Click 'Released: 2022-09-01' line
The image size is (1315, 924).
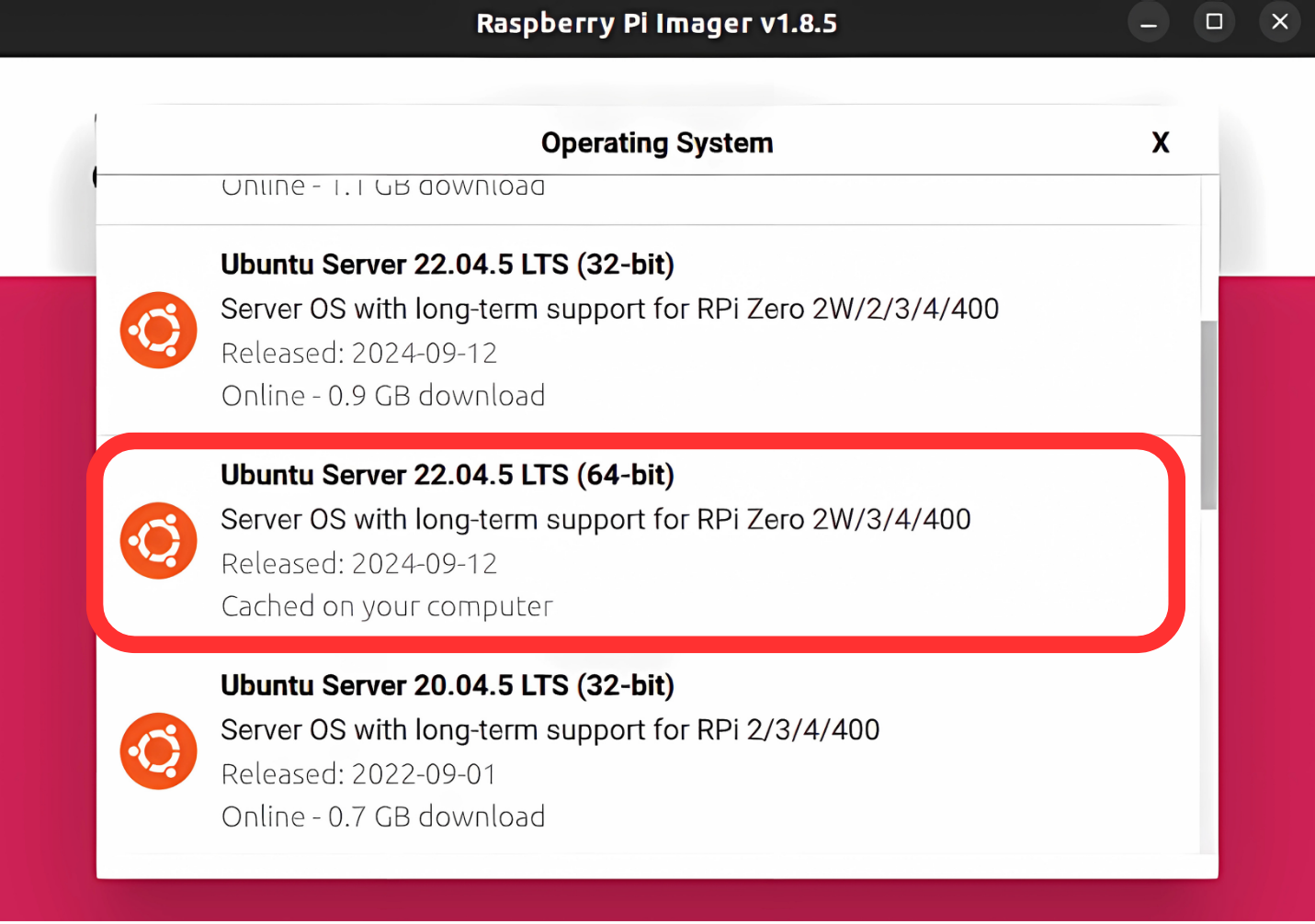click(x=358, y=774)
